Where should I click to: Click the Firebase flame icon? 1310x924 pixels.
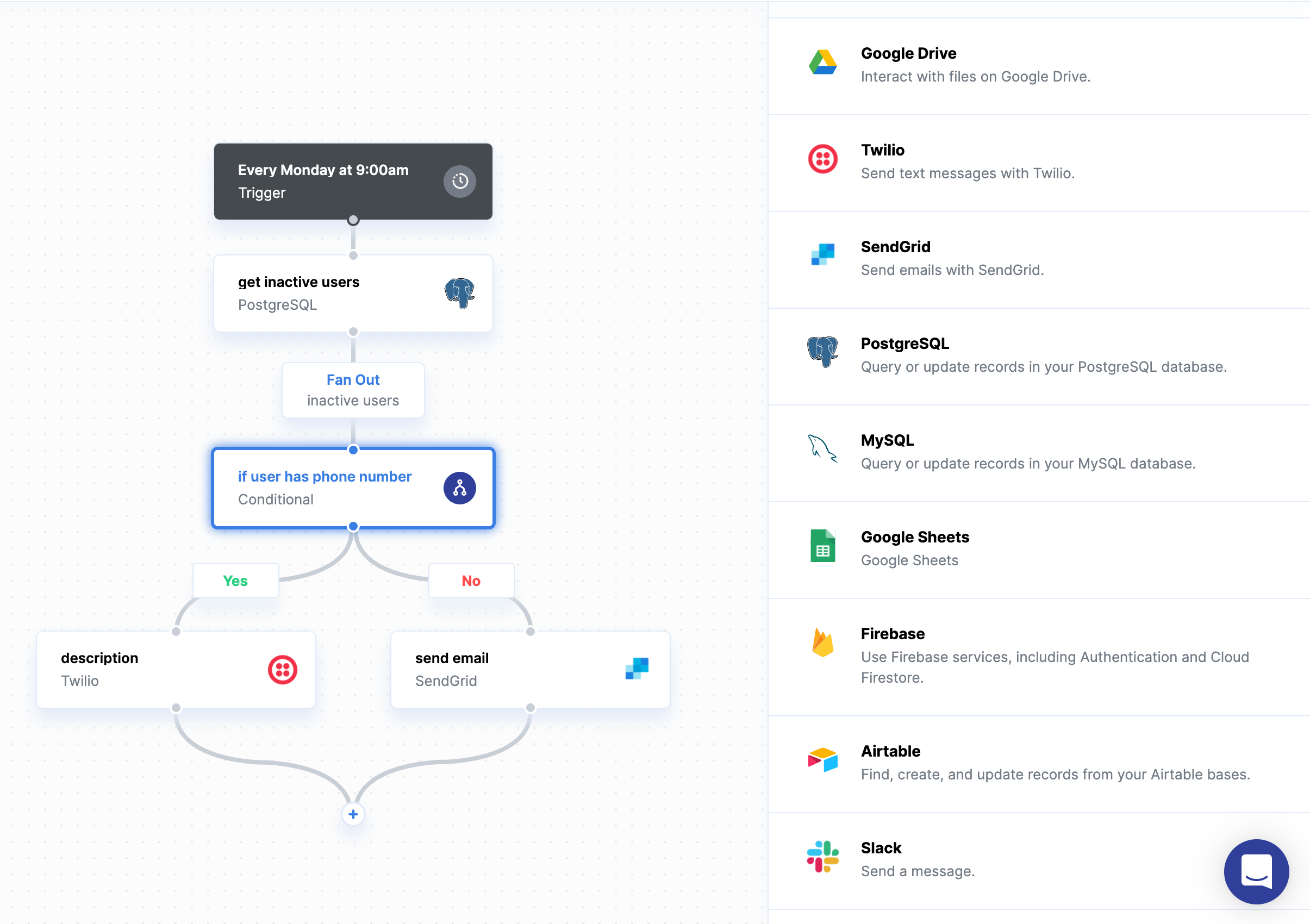(822, 642)
